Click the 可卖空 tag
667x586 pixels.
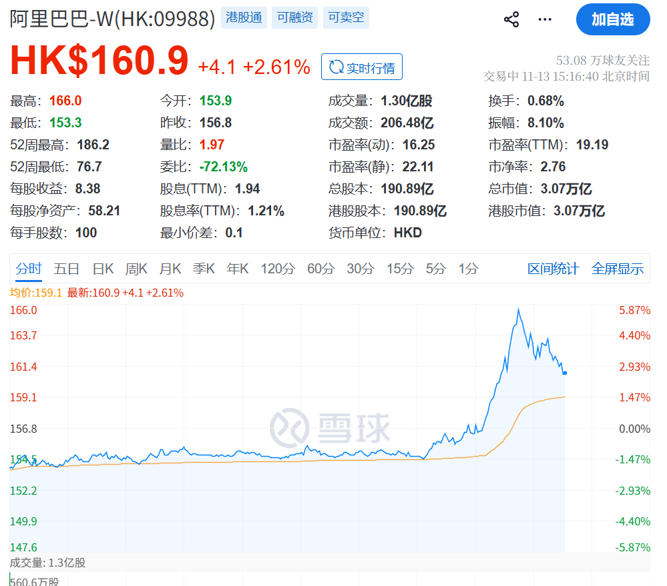coord(347,19)
